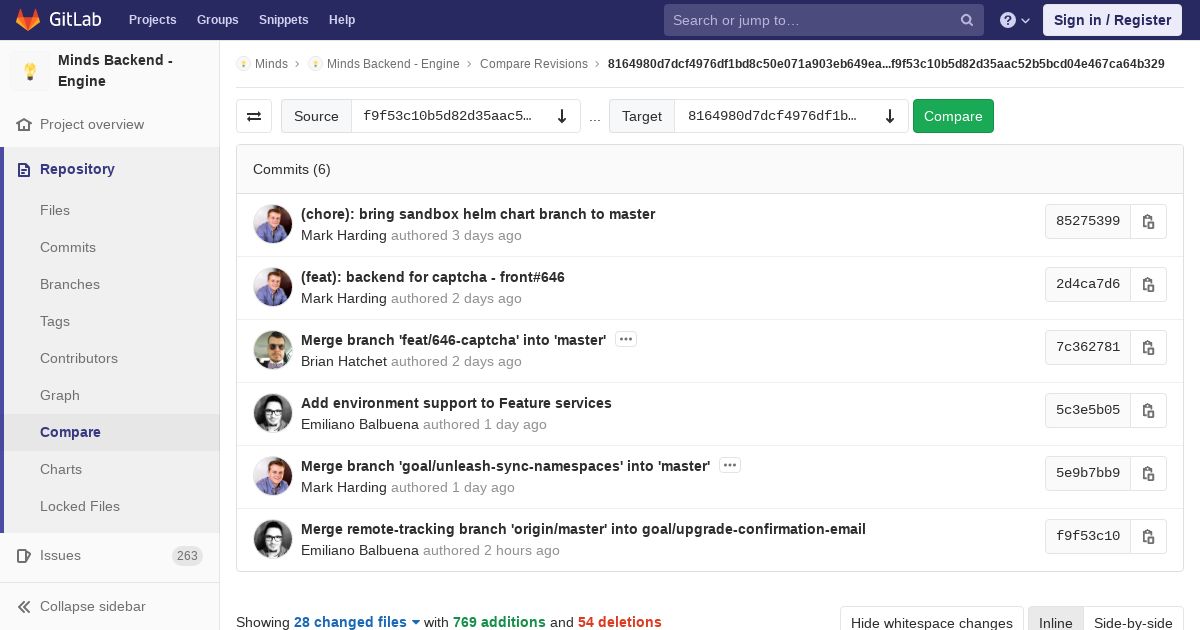This screenshot has width=1200, height=630.
Task: Open commit 'Add environment support to Feature services'
Action: click(x=456, y=403)
